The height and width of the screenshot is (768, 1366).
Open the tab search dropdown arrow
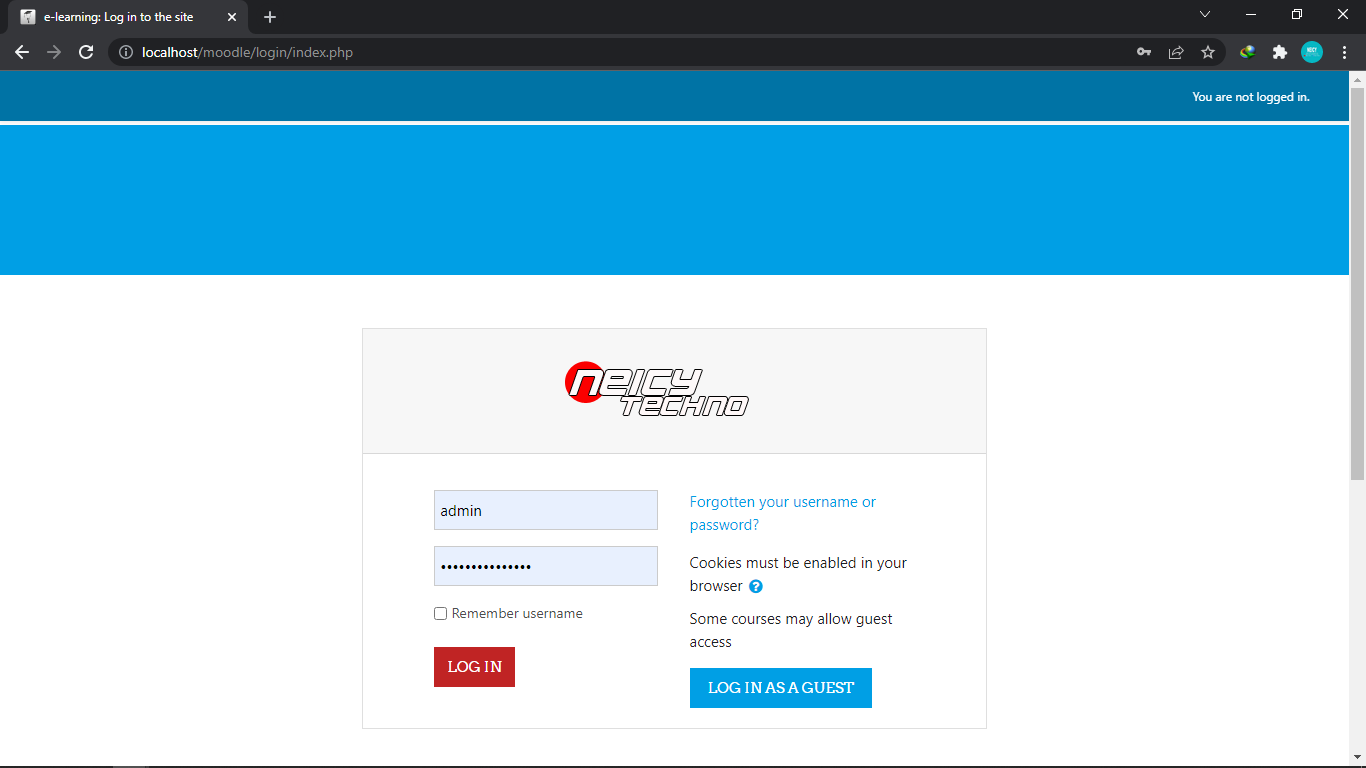click(x=1205, y=14)
